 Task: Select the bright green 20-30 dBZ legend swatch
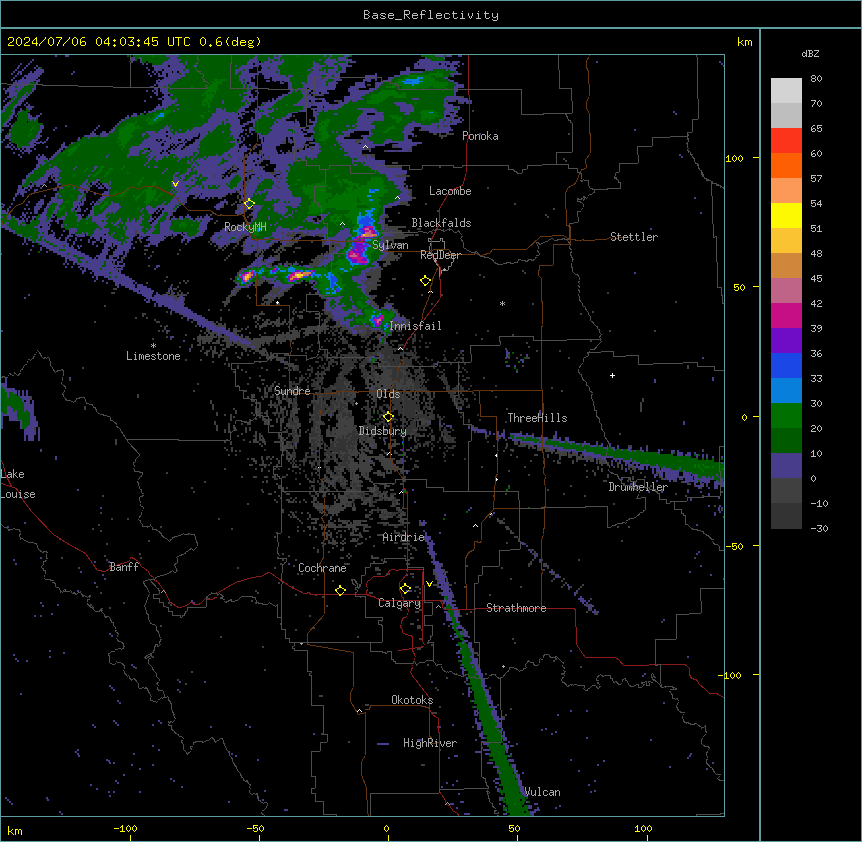[786, 416]
